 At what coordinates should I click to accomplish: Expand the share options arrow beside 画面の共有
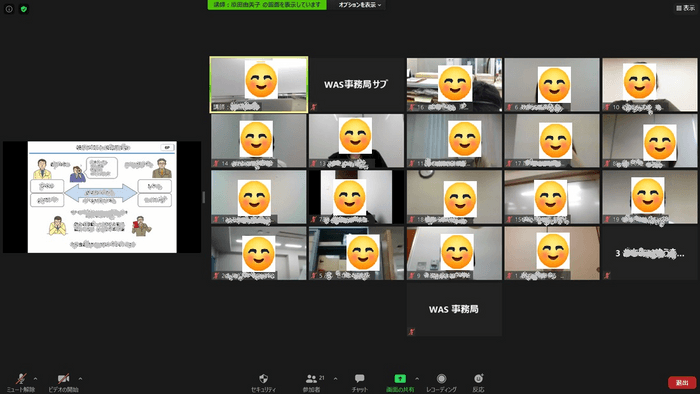click(x=417, y=379)
